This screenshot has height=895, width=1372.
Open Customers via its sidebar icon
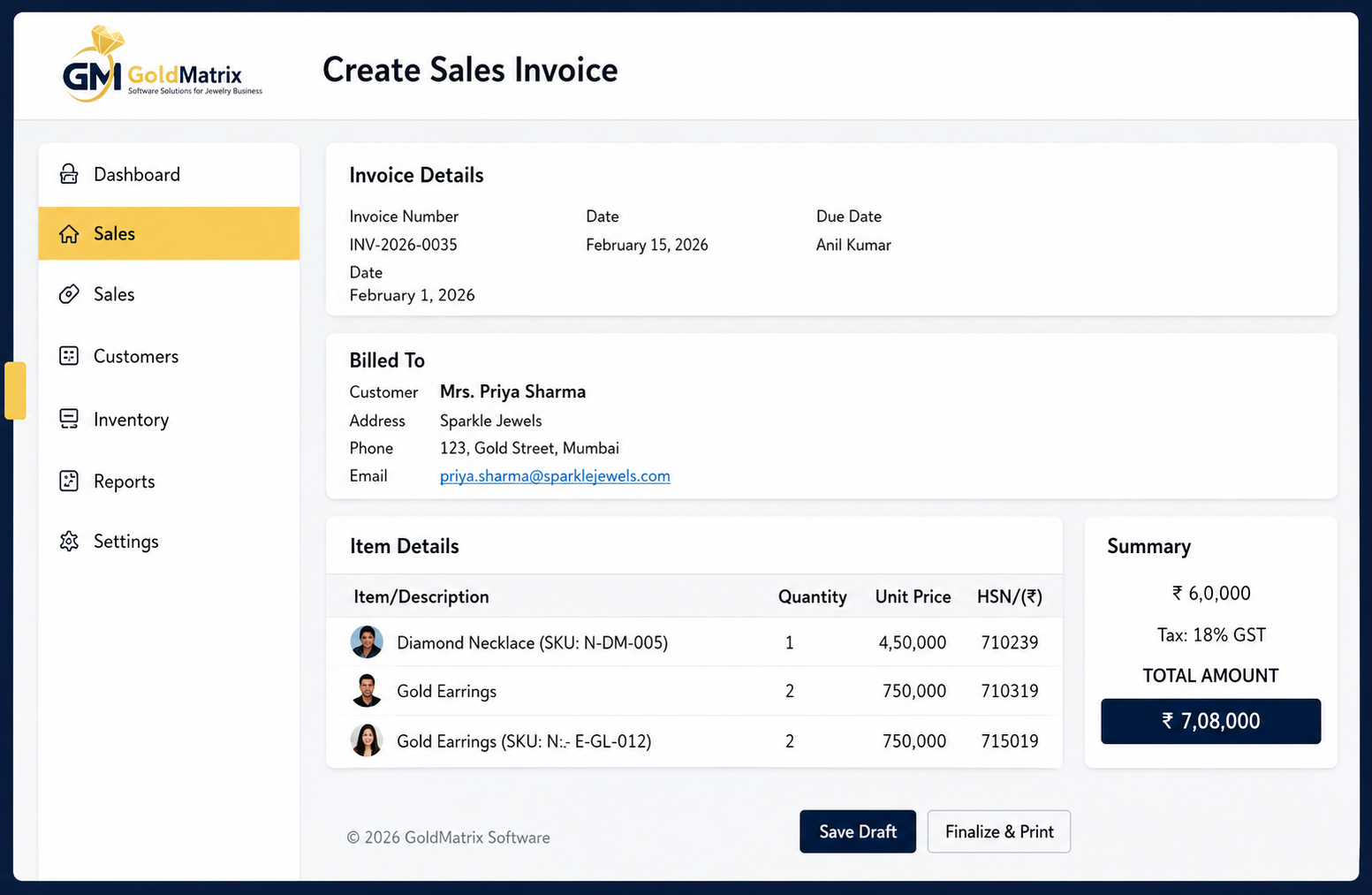(69, 356)
